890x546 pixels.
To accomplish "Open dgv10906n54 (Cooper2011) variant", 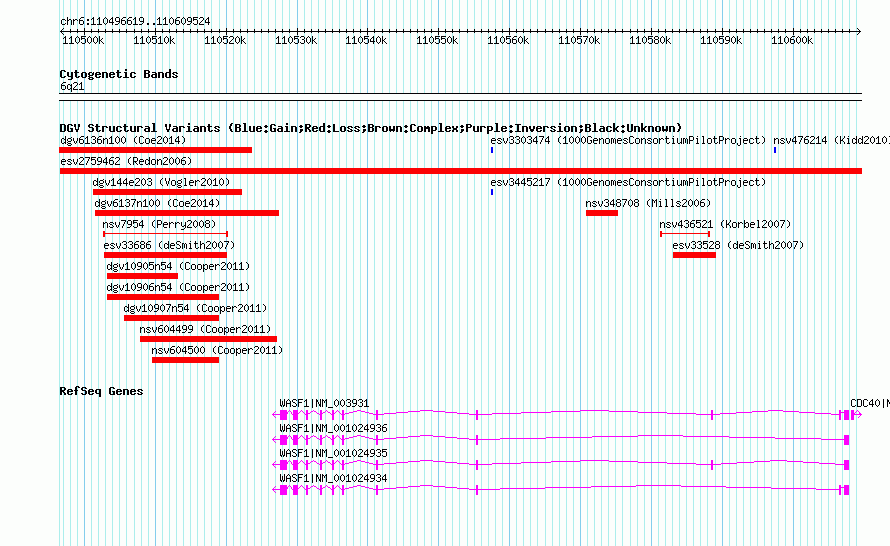I will (178, 287).
